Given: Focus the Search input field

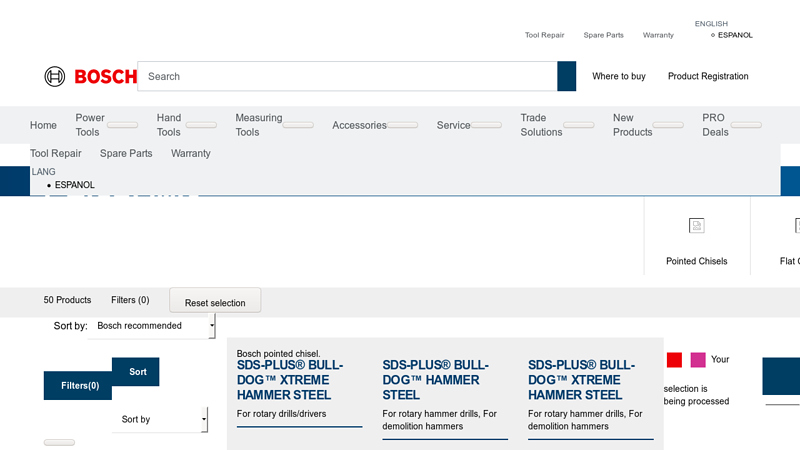Looking at the screenshot, I should (x=347, y=76).
